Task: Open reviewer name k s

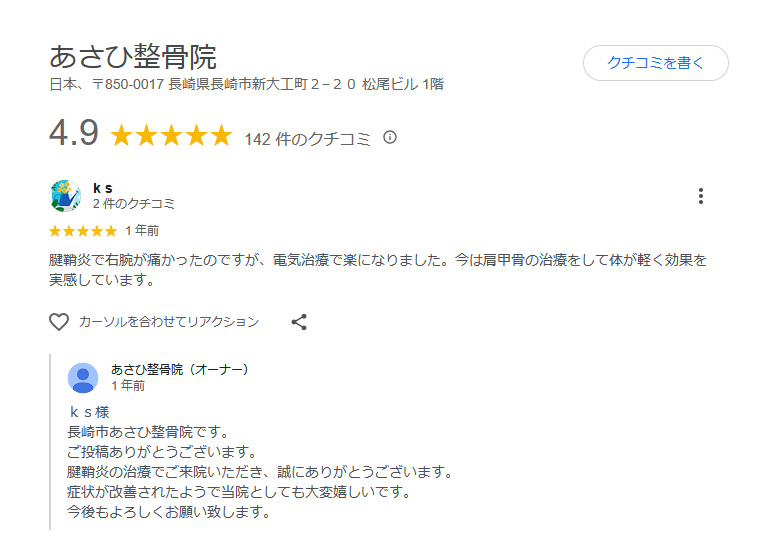Action: click(102, 188)
